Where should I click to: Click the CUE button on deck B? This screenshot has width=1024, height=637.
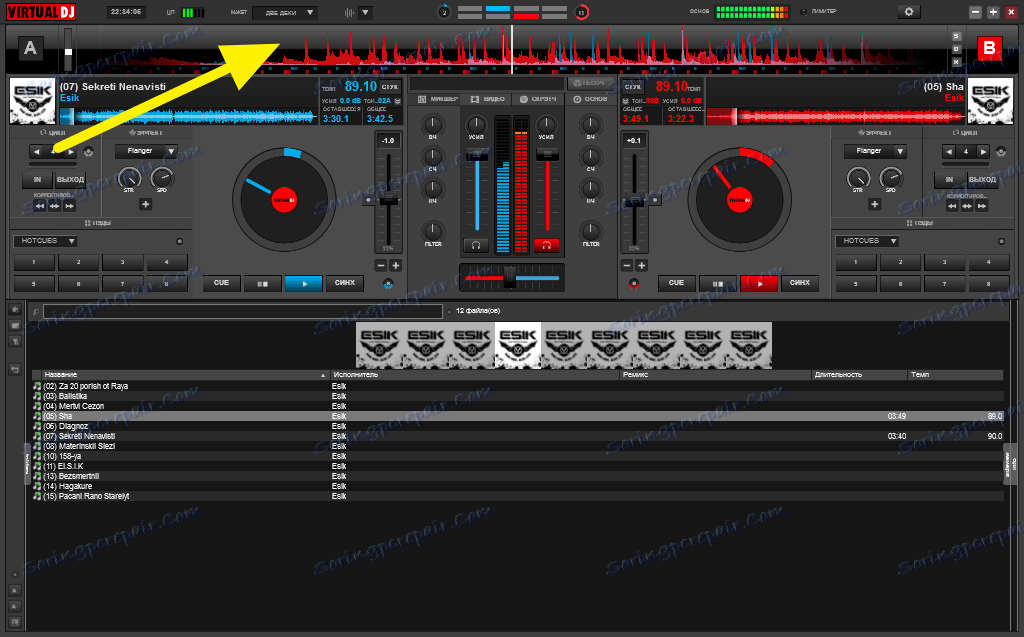point(676,284)
